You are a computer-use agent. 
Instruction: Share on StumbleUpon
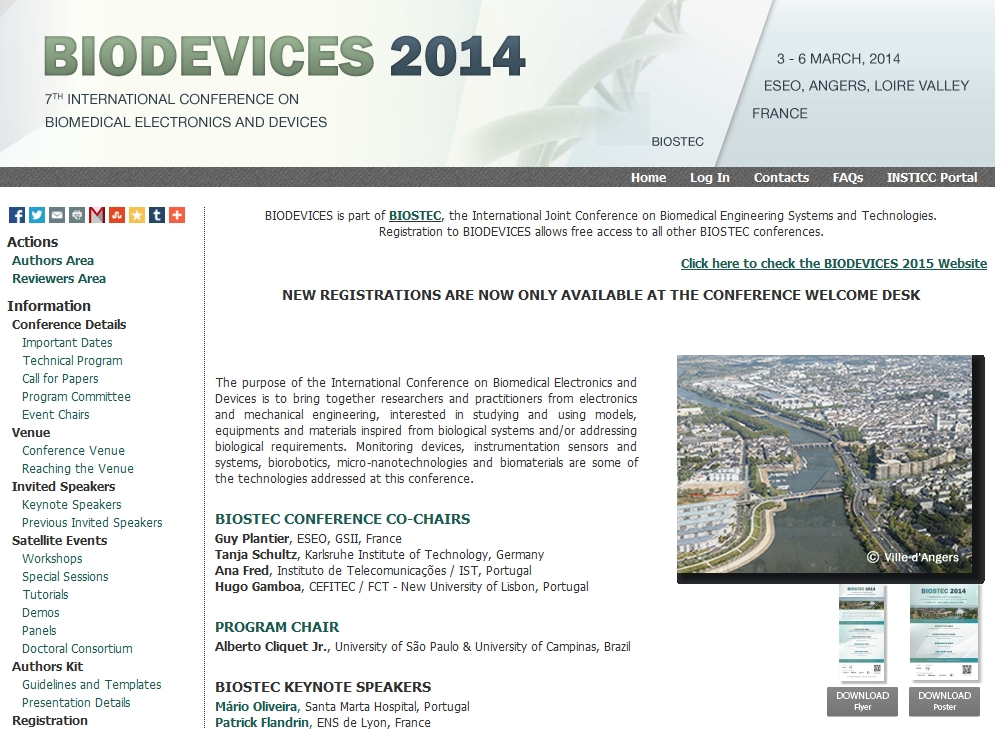point(117,215)
